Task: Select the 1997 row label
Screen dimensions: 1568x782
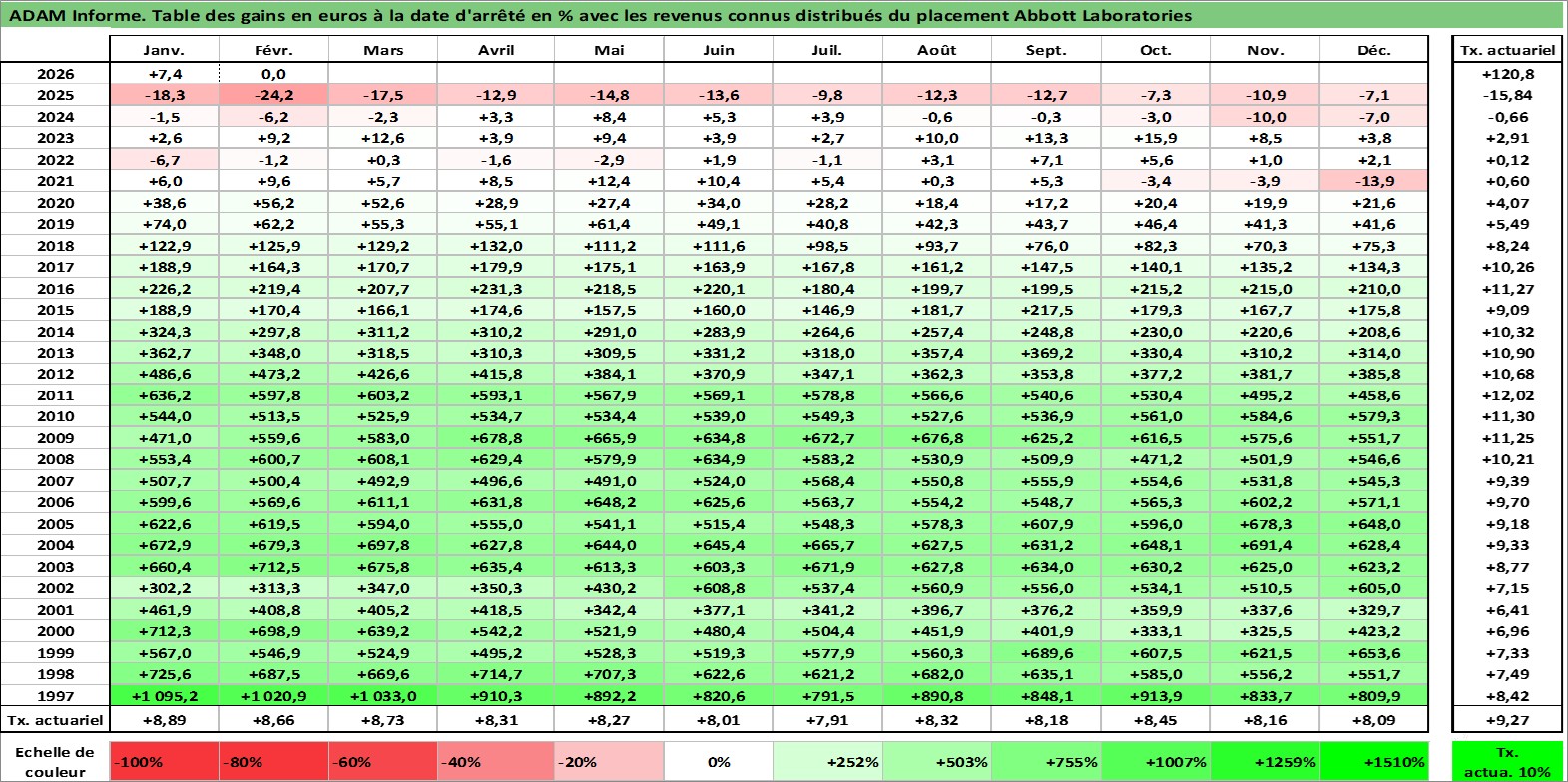Action: (56, 696)
